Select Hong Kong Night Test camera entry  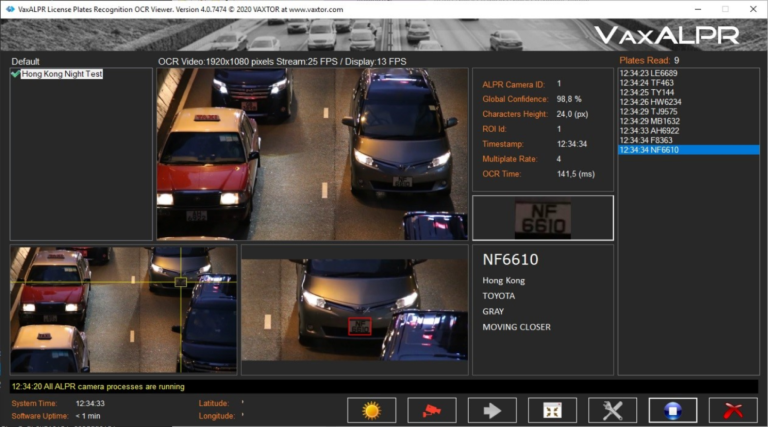pyautogui.click(x=61, y=74)
